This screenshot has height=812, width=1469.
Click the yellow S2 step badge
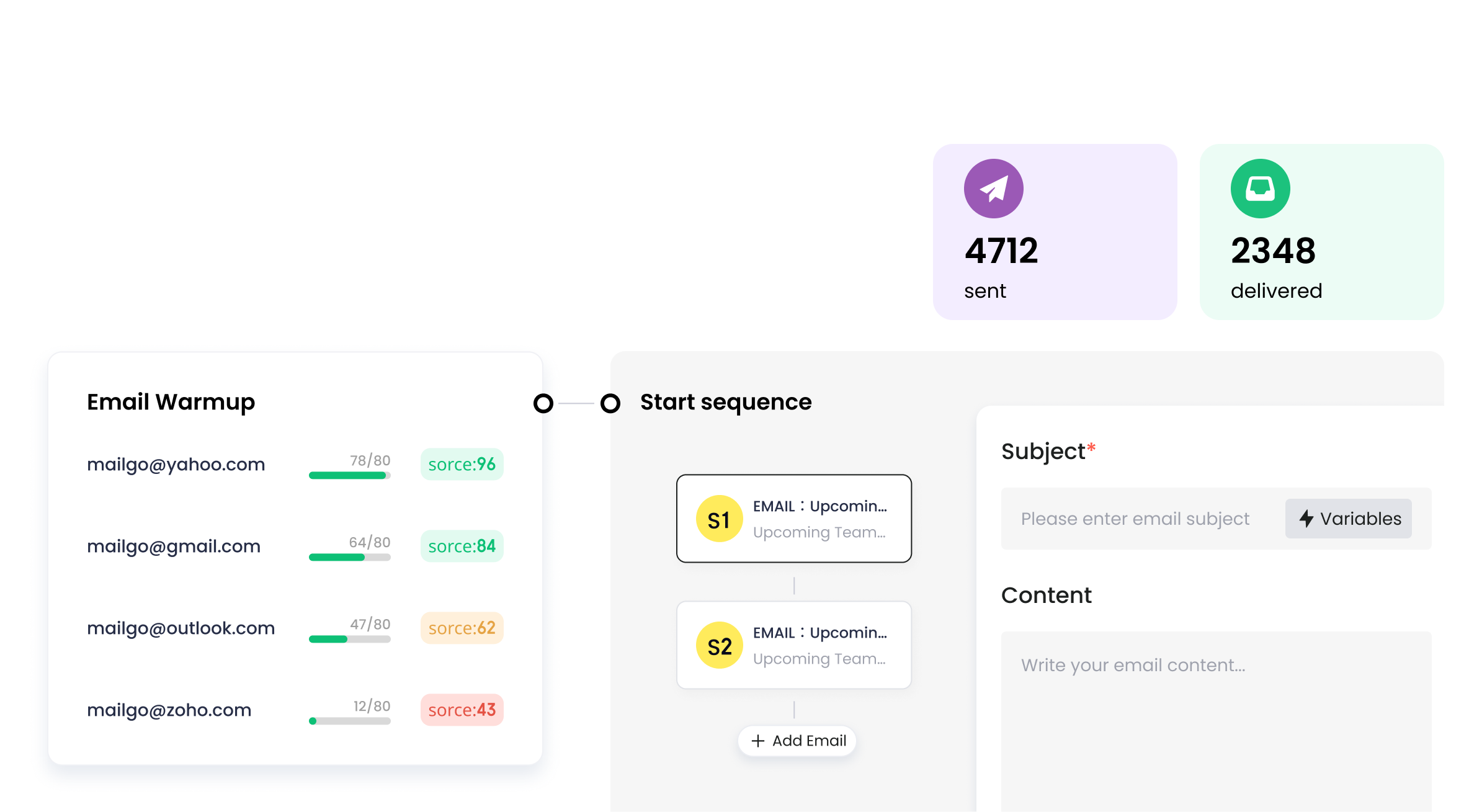click(x=719, y=646)
